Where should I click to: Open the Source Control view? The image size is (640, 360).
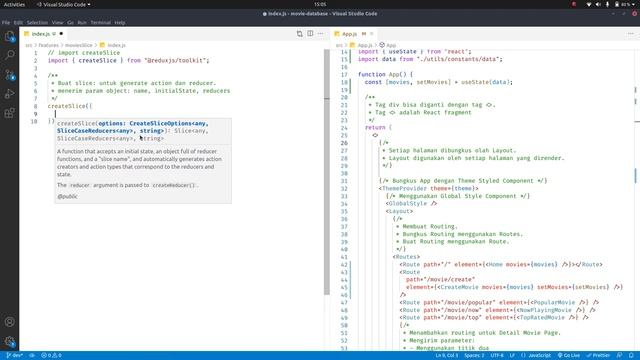[9, 74]
